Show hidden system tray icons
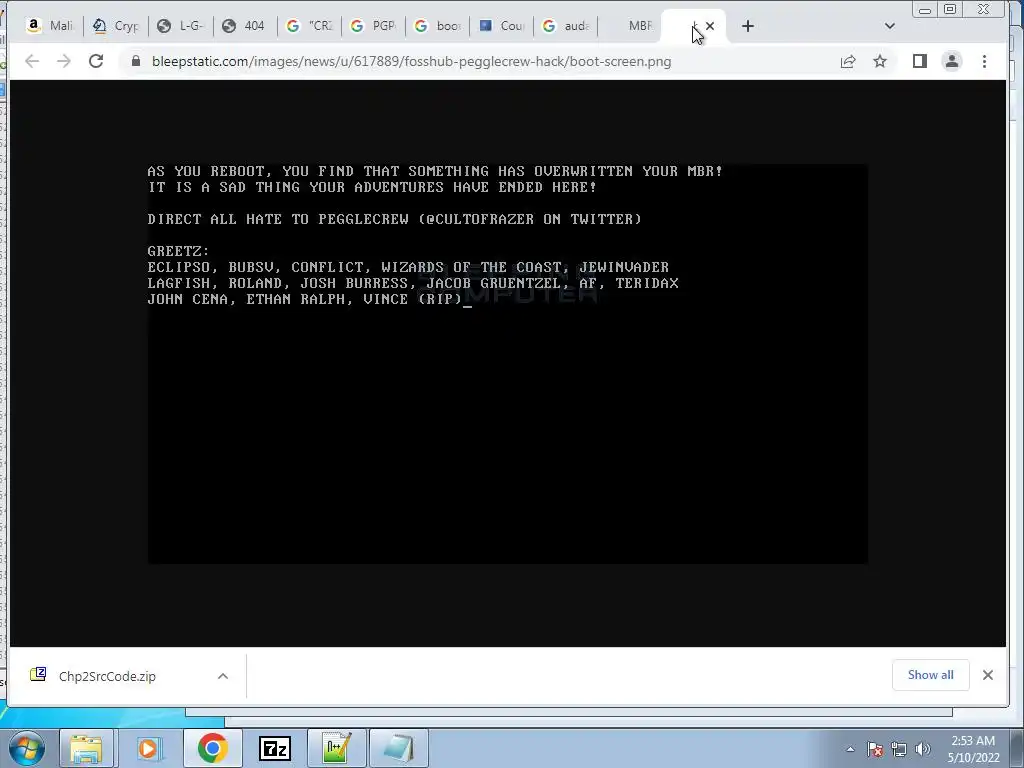The height and width of the screenshot is (768, 1024). pos(850,749)
